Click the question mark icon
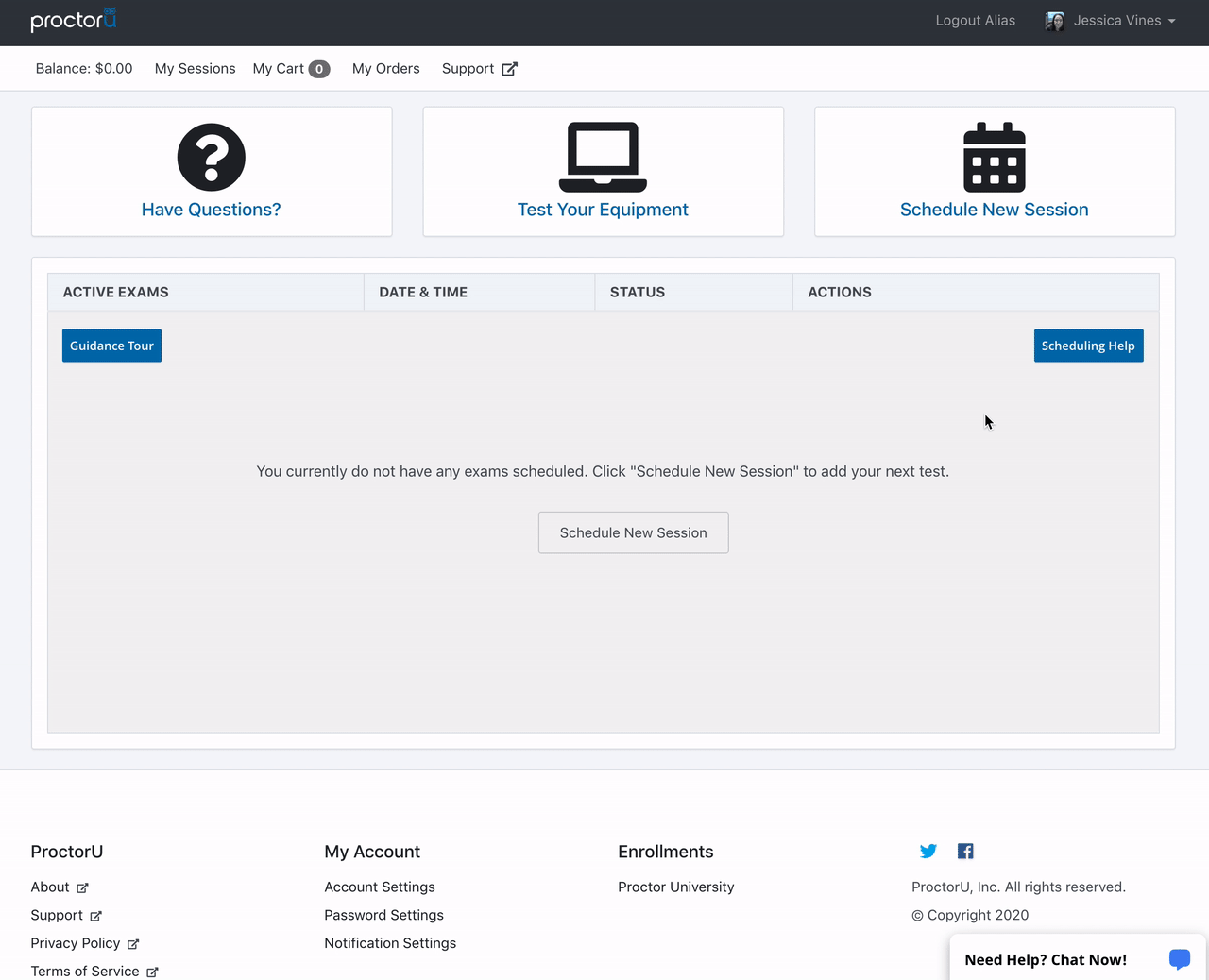Image resolution: width=1209 pixels, height=980 pixels. click(212, 158)
